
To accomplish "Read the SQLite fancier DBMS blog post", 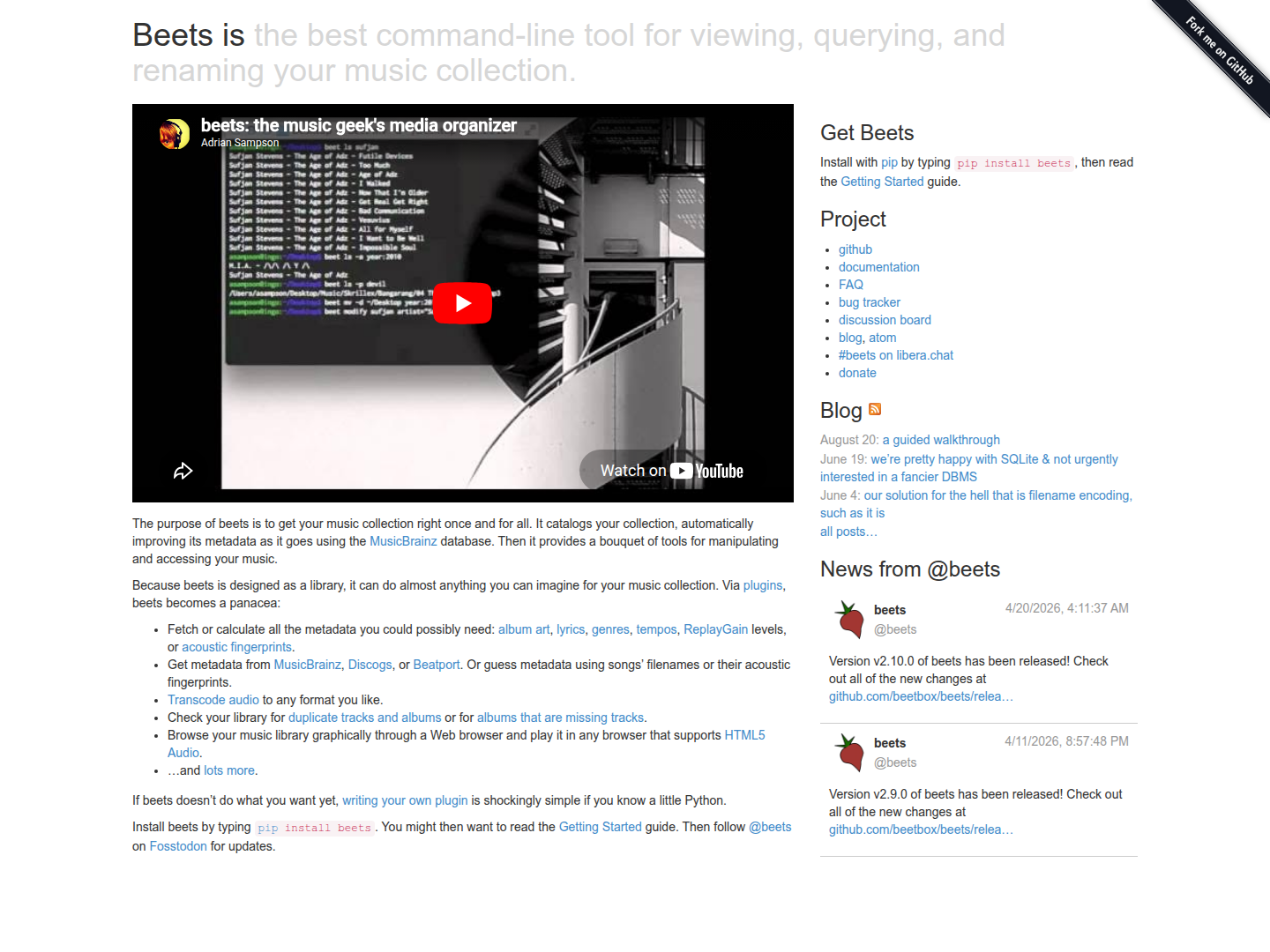I will pyautogui.click(x=969, y=468).
